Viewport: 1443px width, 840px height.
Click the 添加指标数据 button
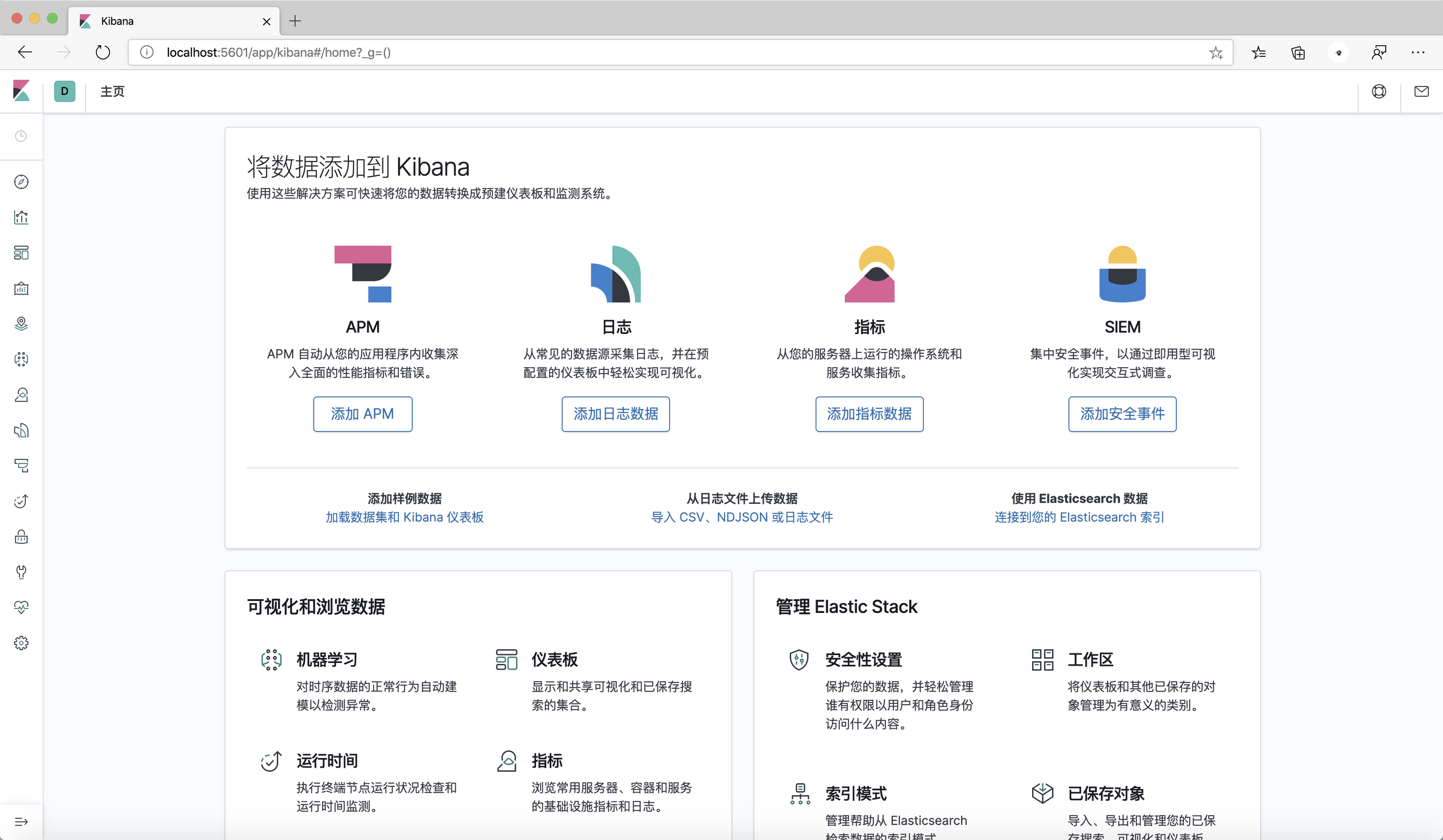point(869,414)
